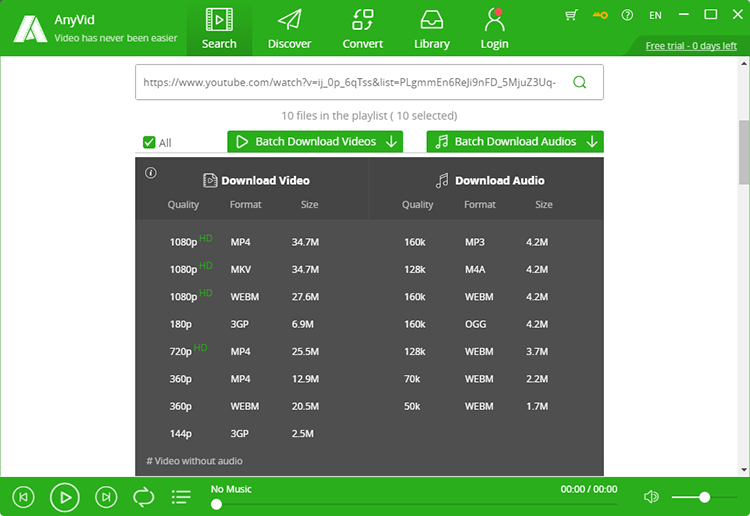Toggle the repeat loop icon
Screen dimensions: 750x516
tap(143, 497)
